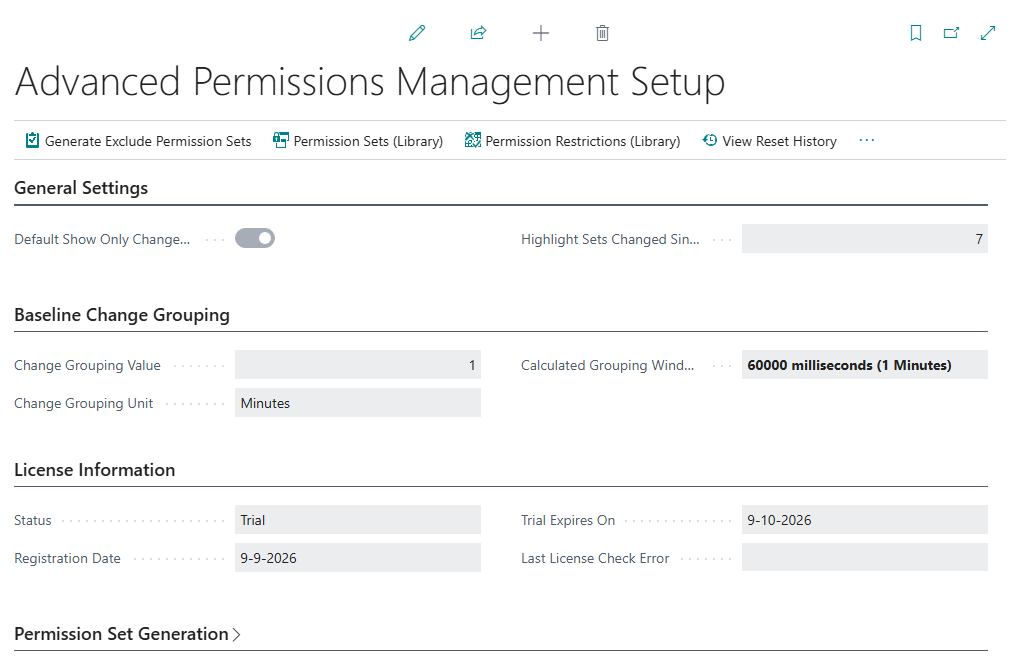Click the Default Show Only Change label
1030x665 pixels.
[x=102, y=239]
